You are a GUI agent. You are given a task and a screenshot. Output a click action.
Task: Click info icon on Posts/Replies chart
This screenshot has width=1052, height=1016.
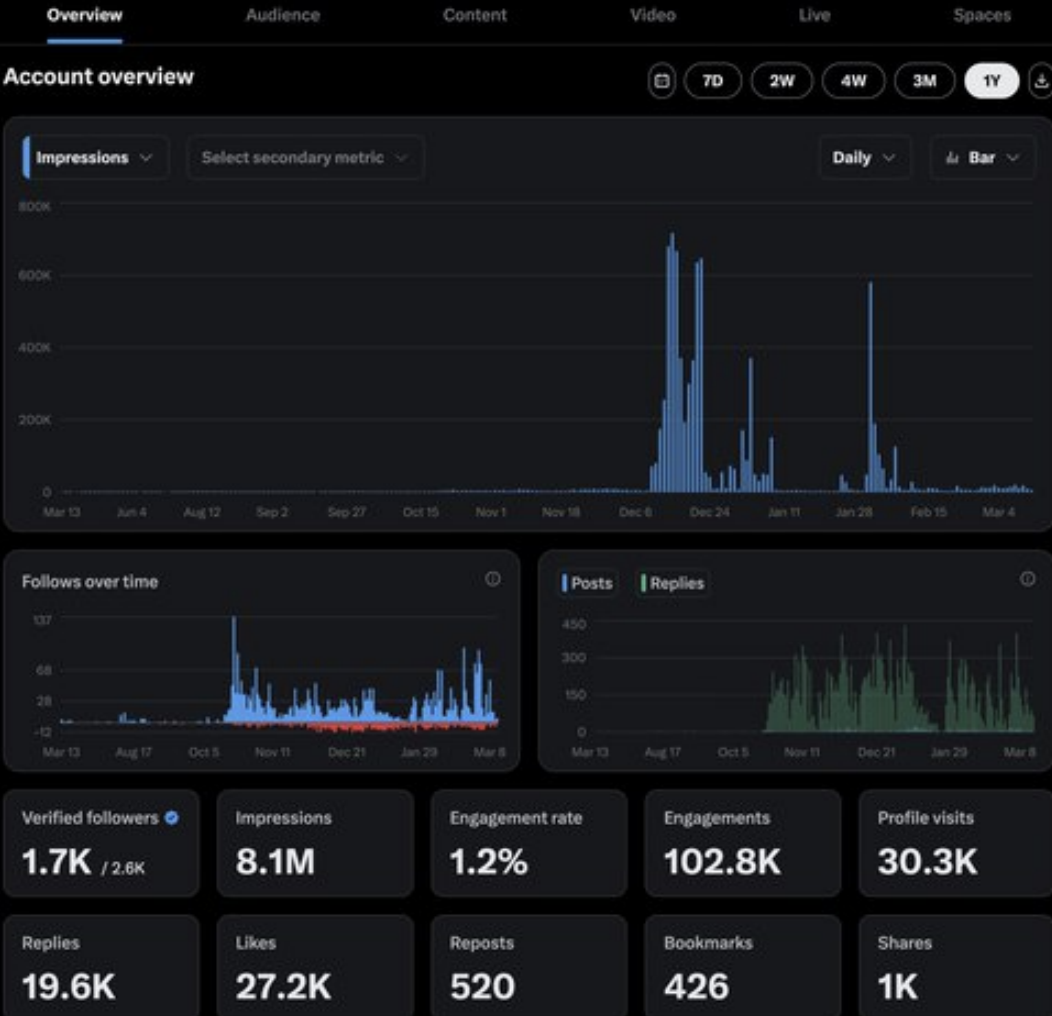click(x=1027, y=578)
